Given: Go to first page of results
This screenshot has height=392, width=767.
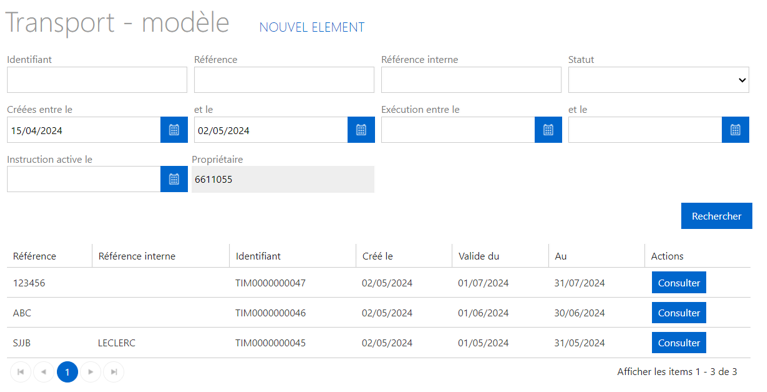Looking at the screenshot, I should coord(21,372).
